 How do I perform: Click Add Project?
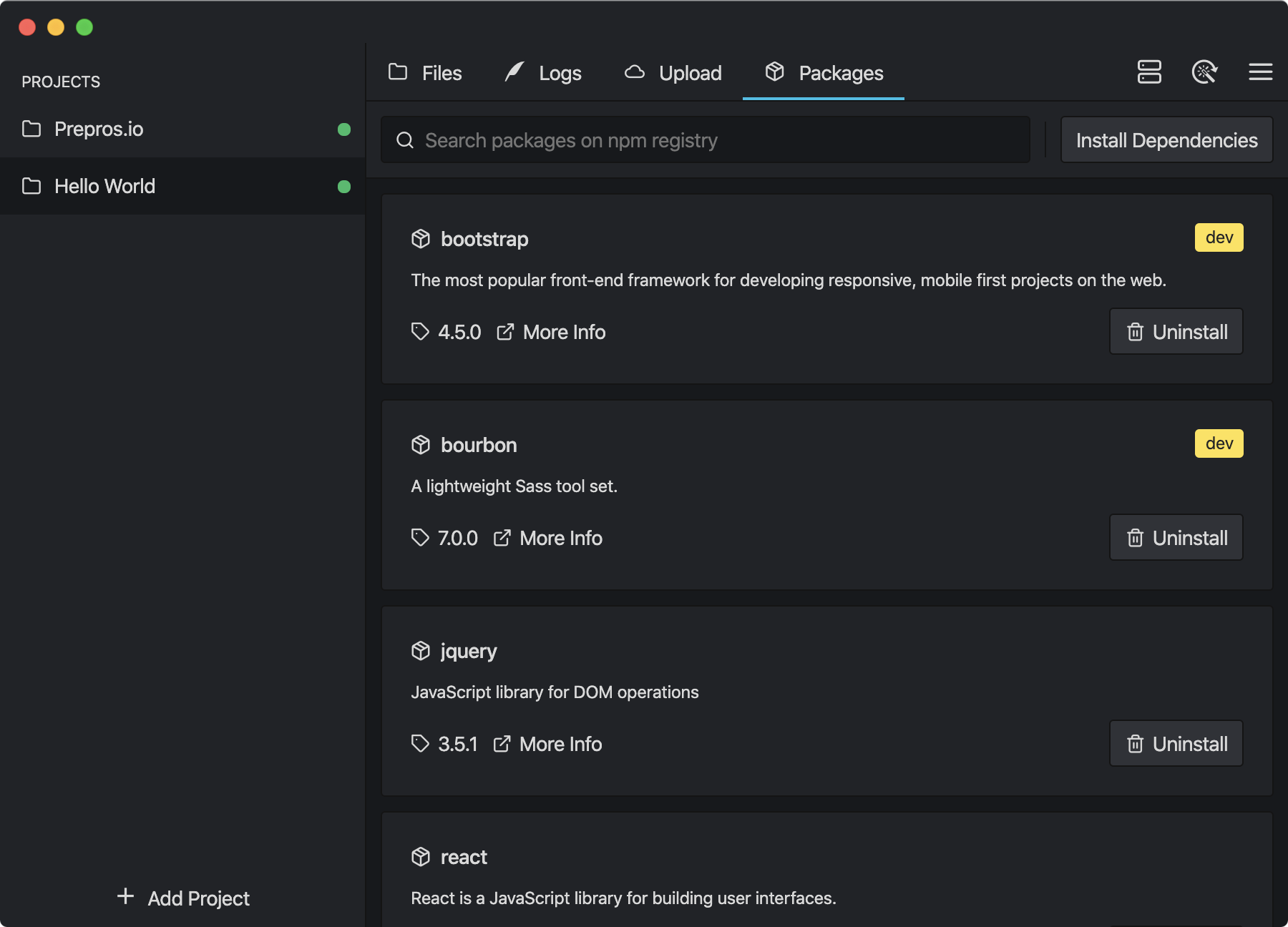pos(183,898)
